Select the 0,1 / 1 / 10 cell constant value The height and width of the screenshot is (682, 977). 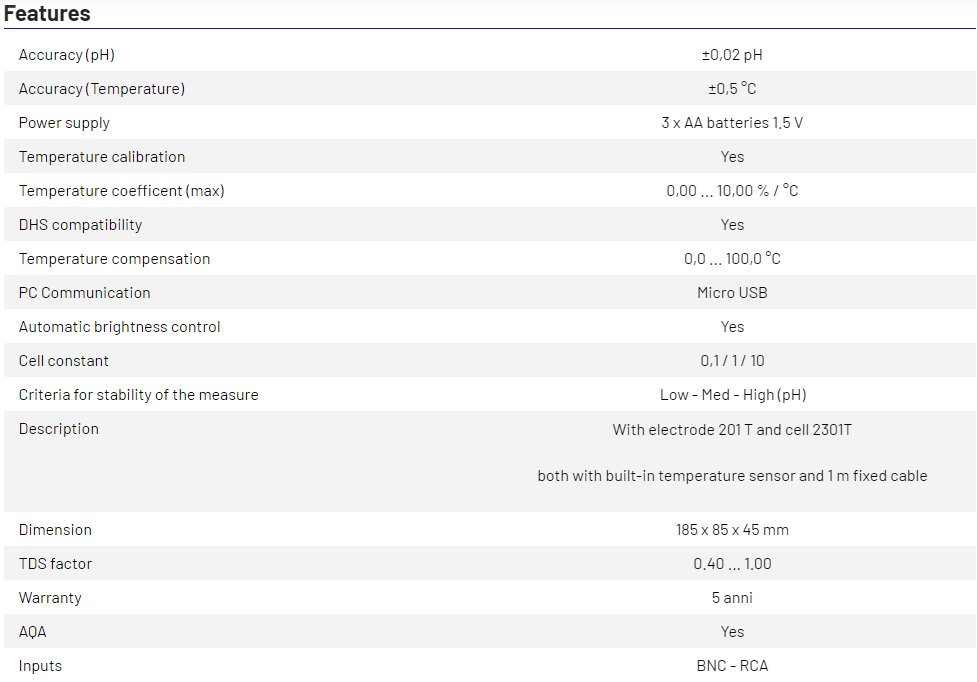tap(732, 361)
